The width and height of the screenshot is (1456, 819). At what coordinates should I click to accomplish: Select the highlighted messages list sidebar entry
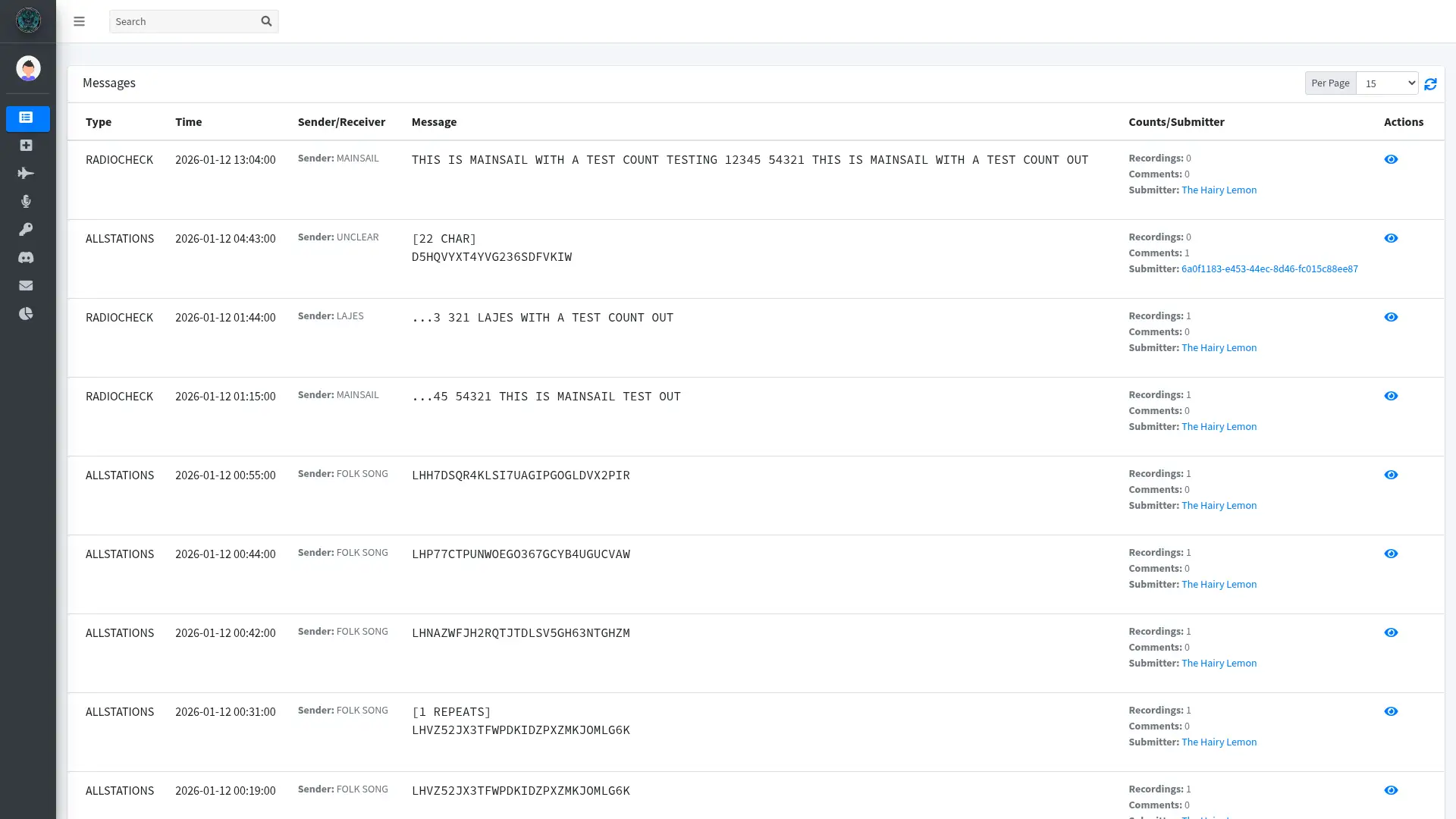27,118
